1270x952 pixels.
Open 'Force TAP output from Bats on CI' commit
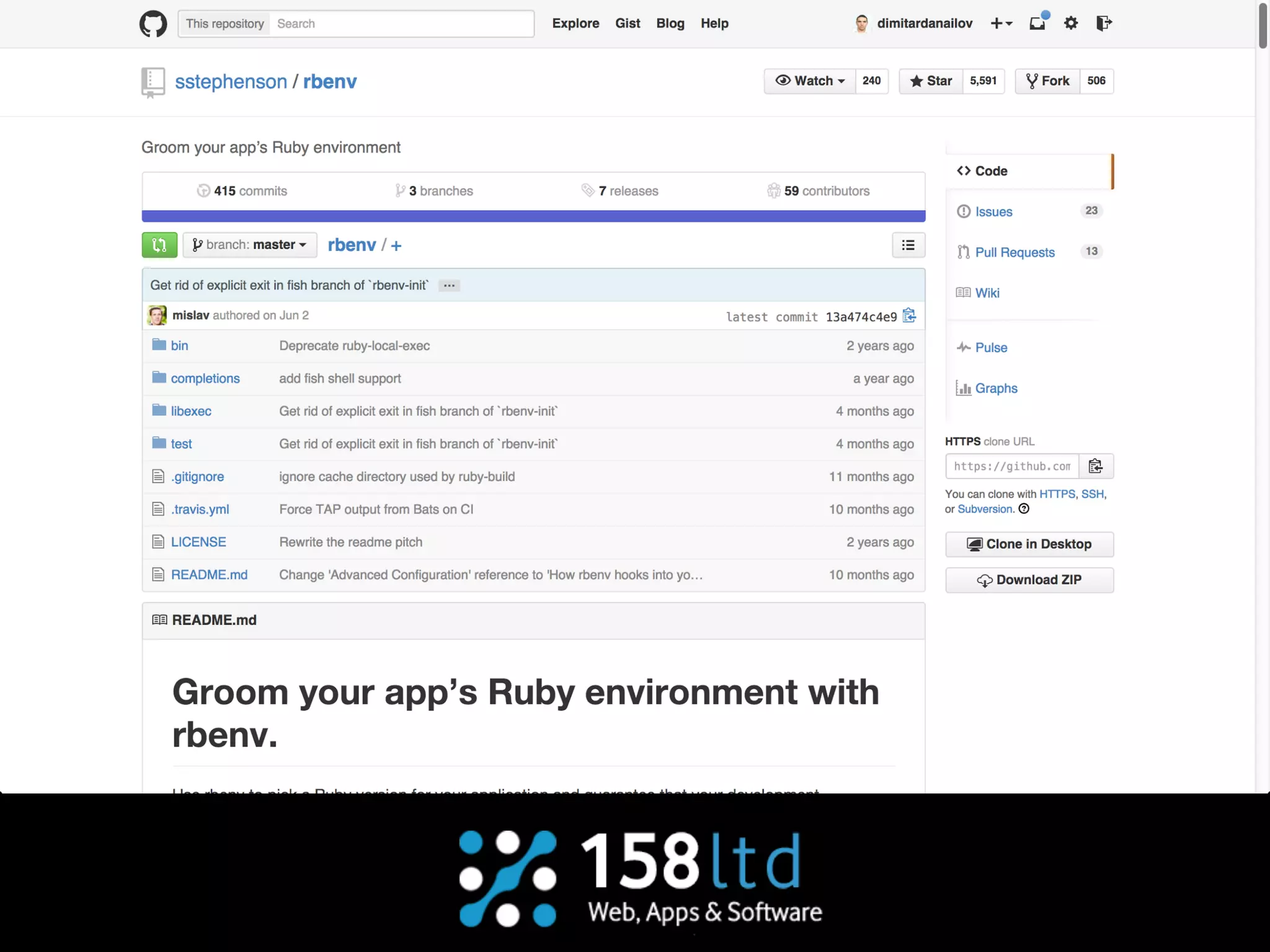376,509
